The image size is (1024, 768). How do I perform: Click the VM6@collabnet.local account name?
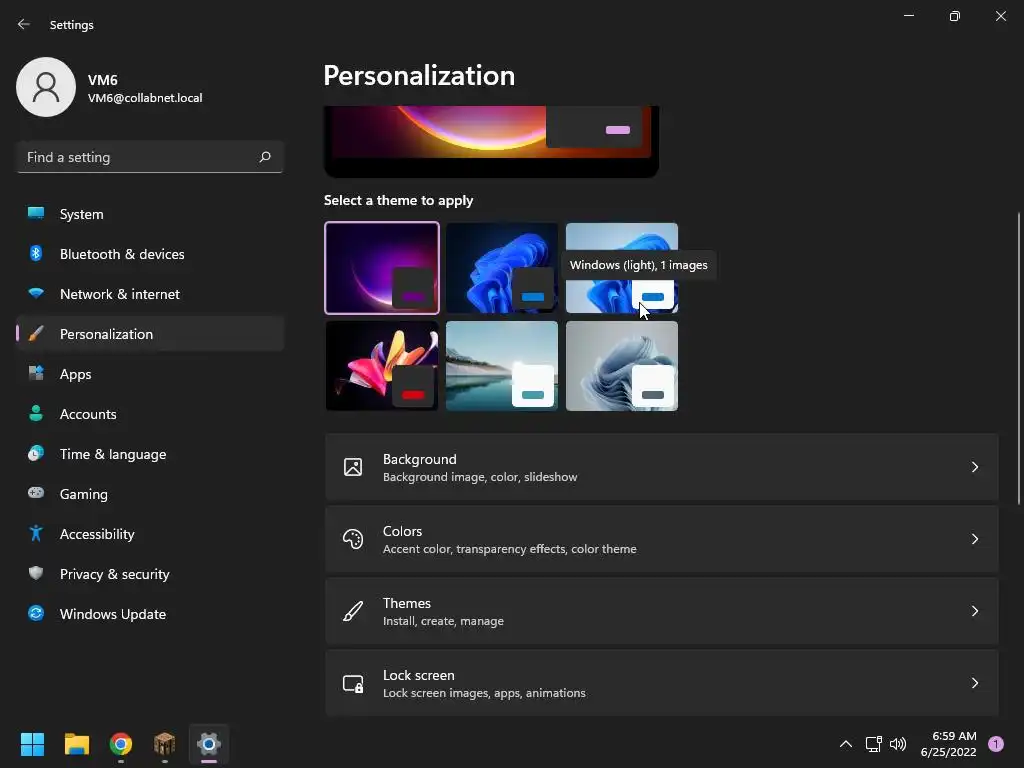click(145, 98)
